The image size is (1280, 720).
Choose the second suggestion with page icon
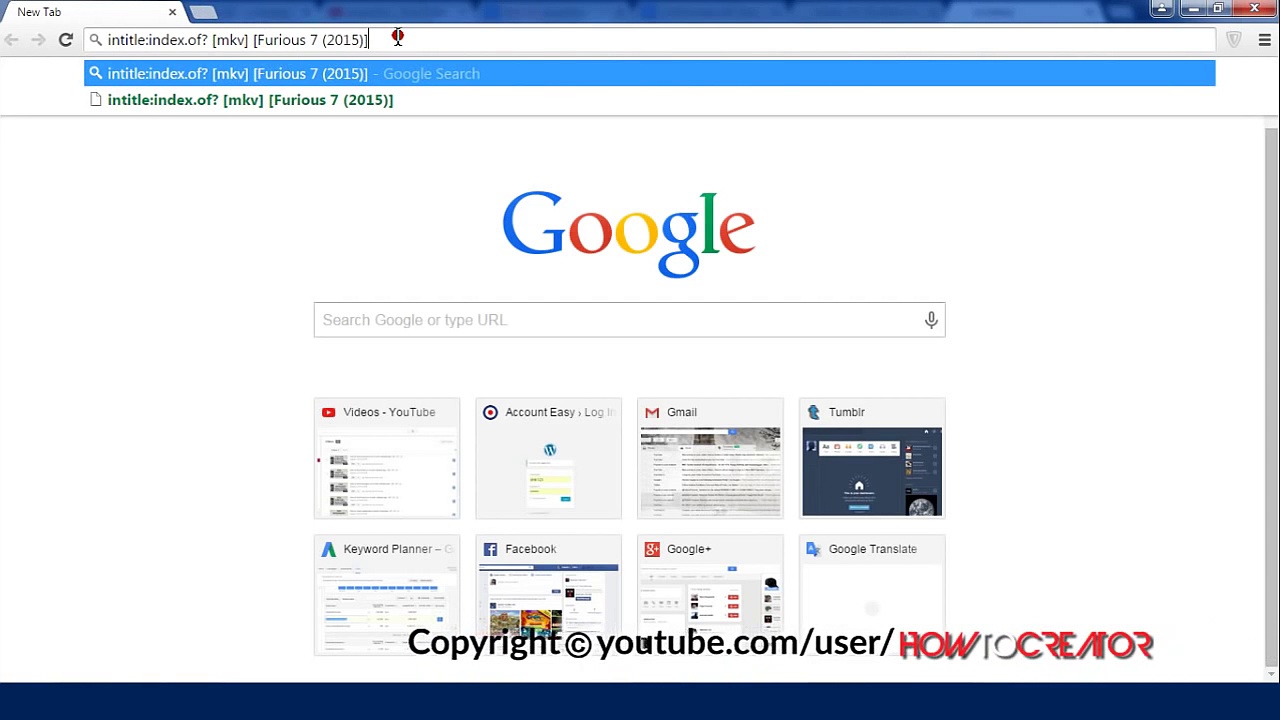pos(650,100)
